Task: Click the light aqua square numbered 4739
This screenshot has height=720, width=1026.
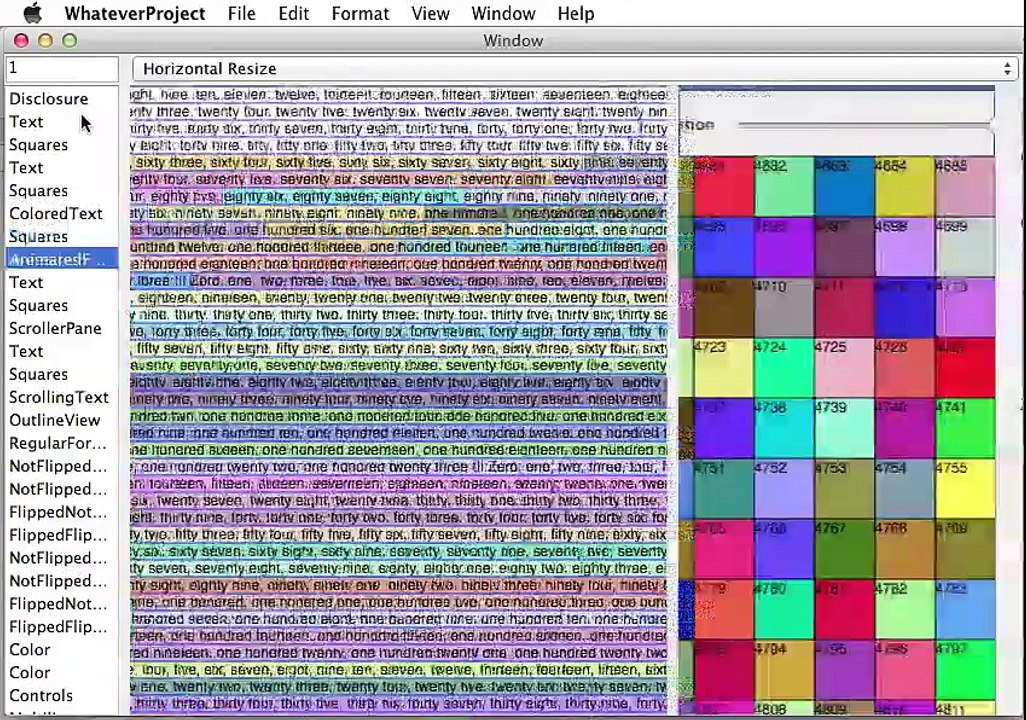Action: (x=844, y=429)
